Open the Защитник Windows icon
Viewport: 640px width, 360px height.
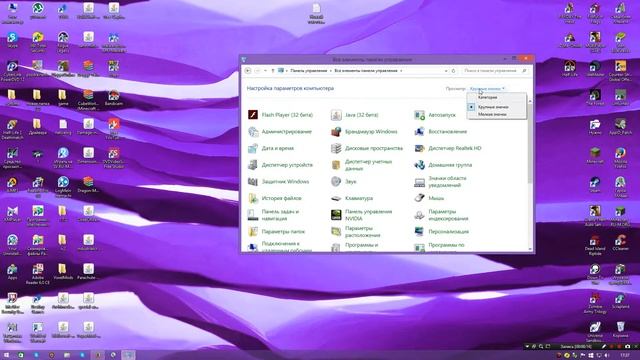point(253,182)
